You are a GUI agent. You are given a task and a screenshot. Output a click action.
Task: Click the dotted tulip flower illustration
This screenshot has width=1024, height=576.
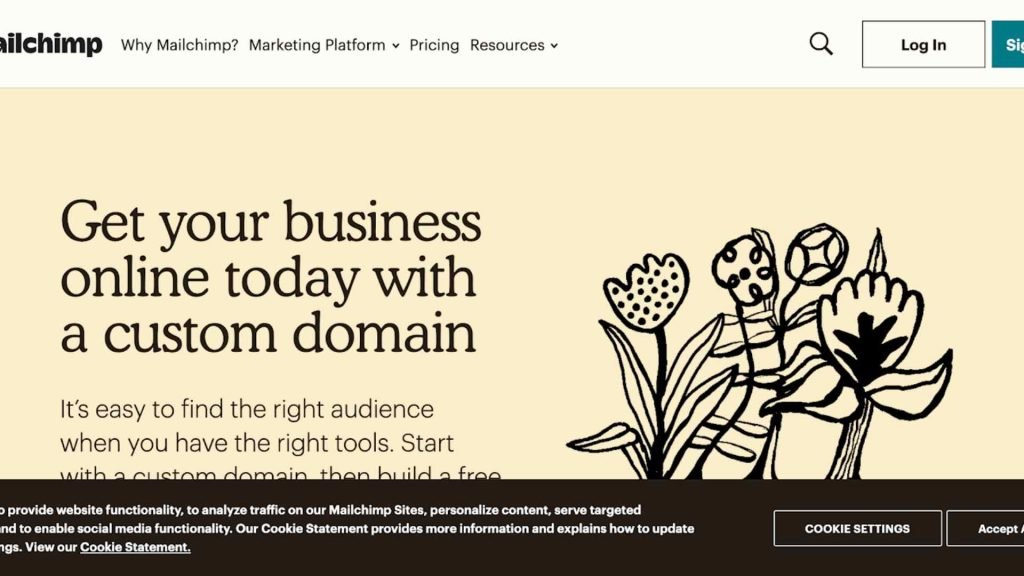pos(646,292)
